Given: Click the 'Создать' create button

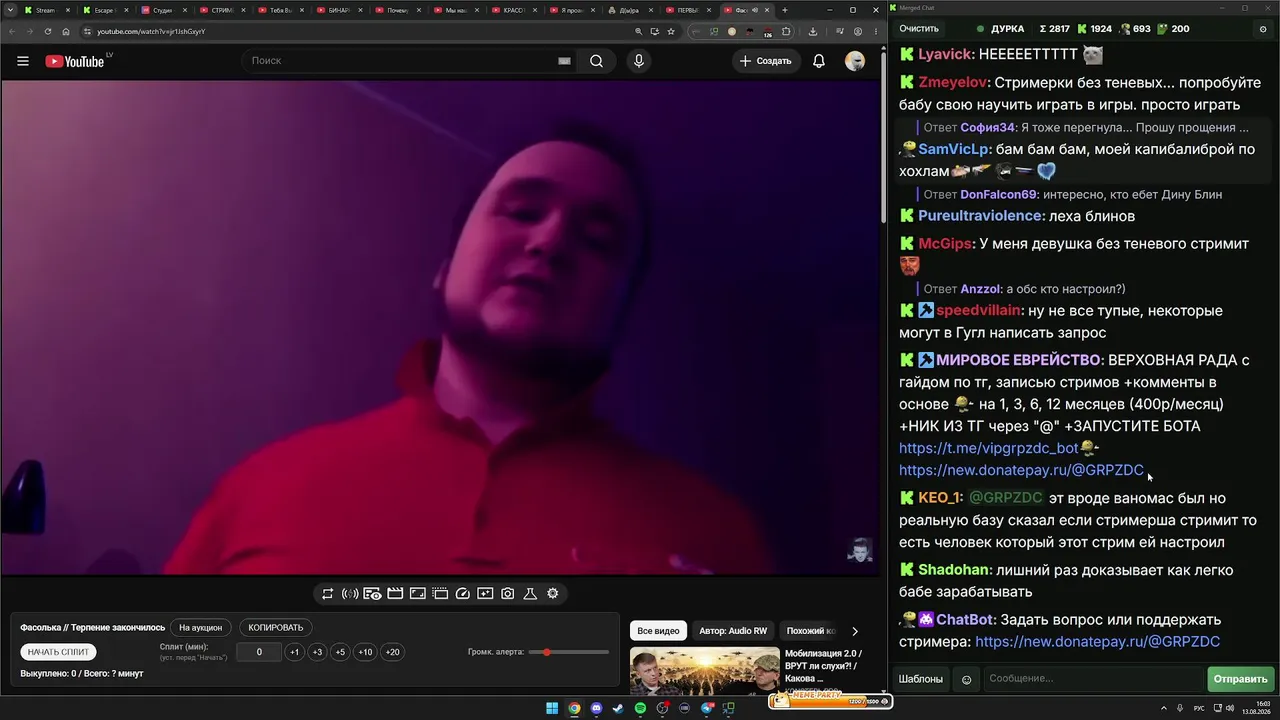Looking at the screenshot, I should [766, 61].
